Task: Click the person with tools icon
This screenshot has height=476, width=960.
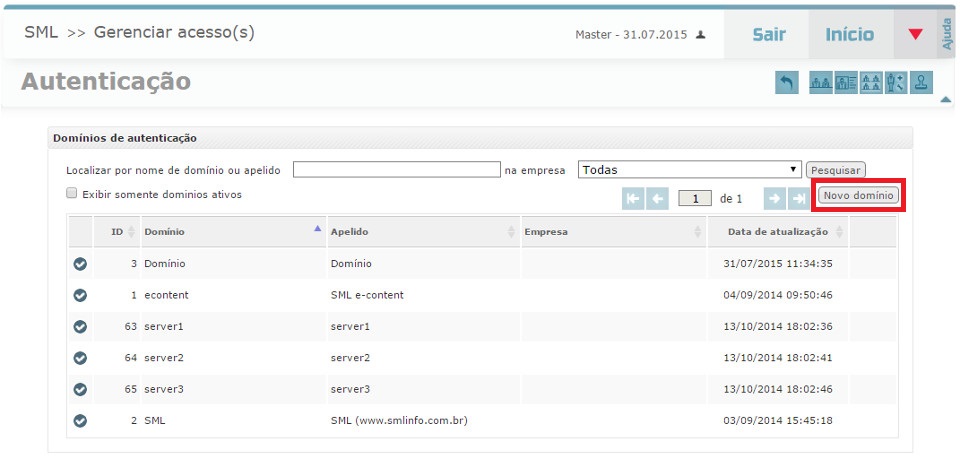Action: tap(896, 83)
